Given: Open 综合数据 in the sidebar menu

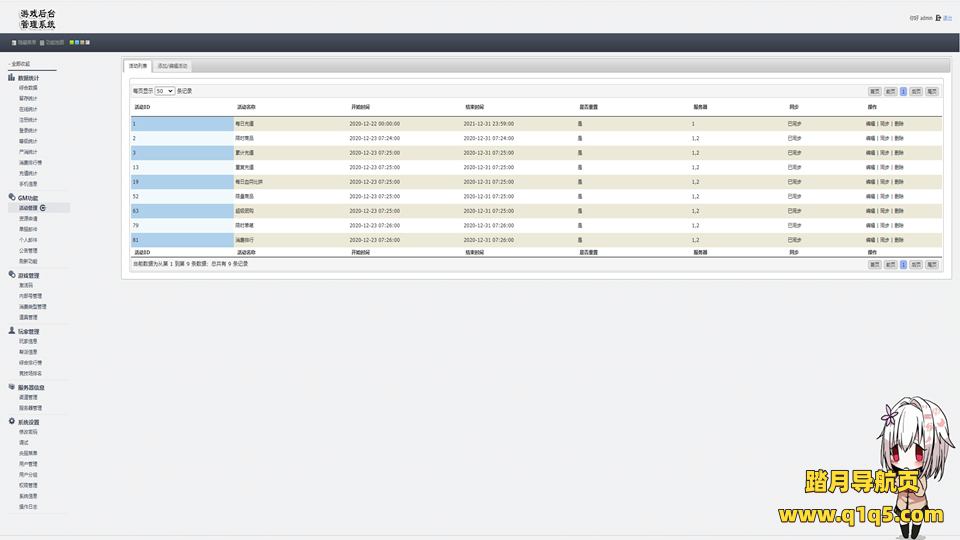Looking at the screenshot, I should point(28,88).
